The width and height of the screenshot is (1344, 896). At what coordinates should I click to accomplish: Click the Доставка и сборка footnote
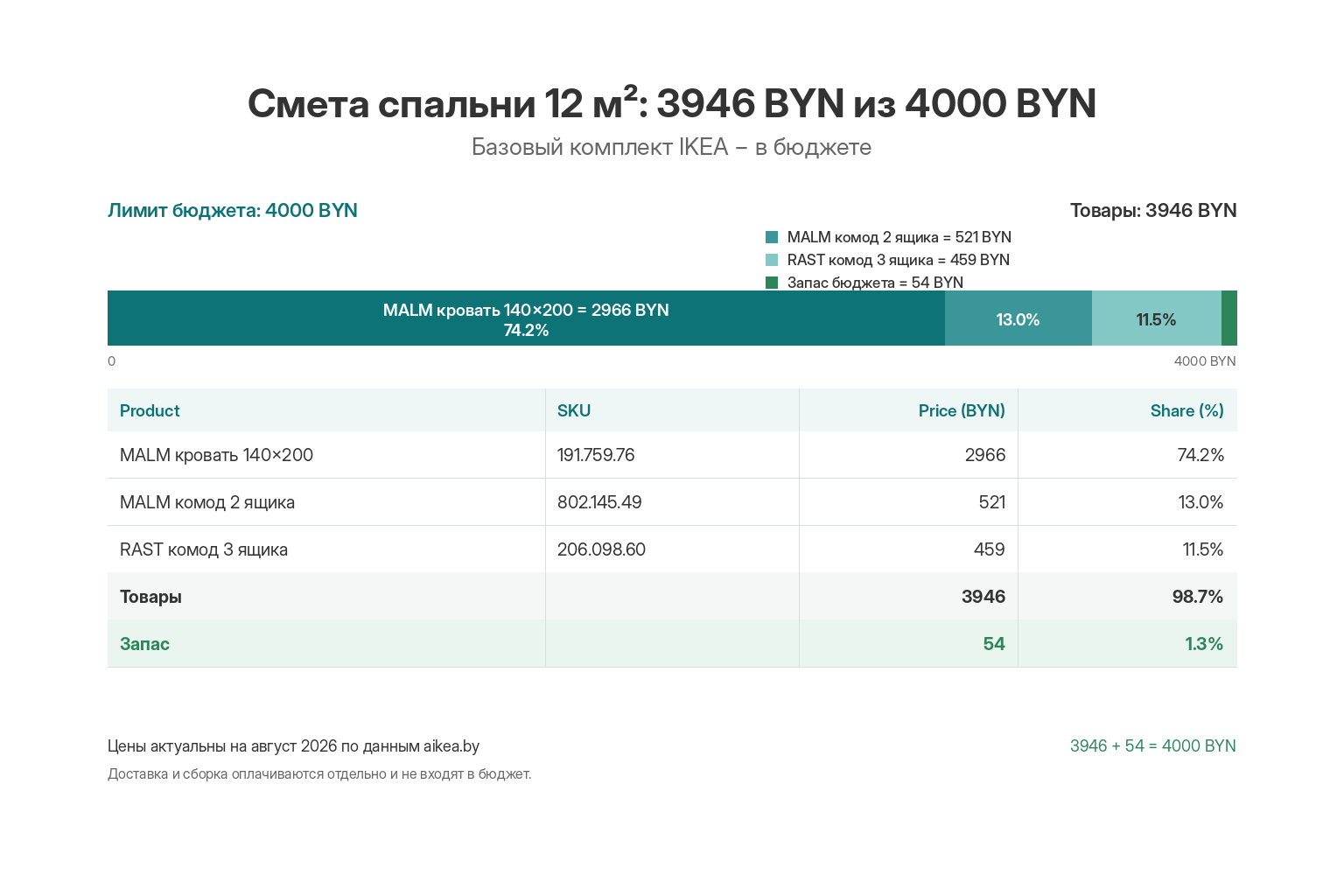coord(319,774)
